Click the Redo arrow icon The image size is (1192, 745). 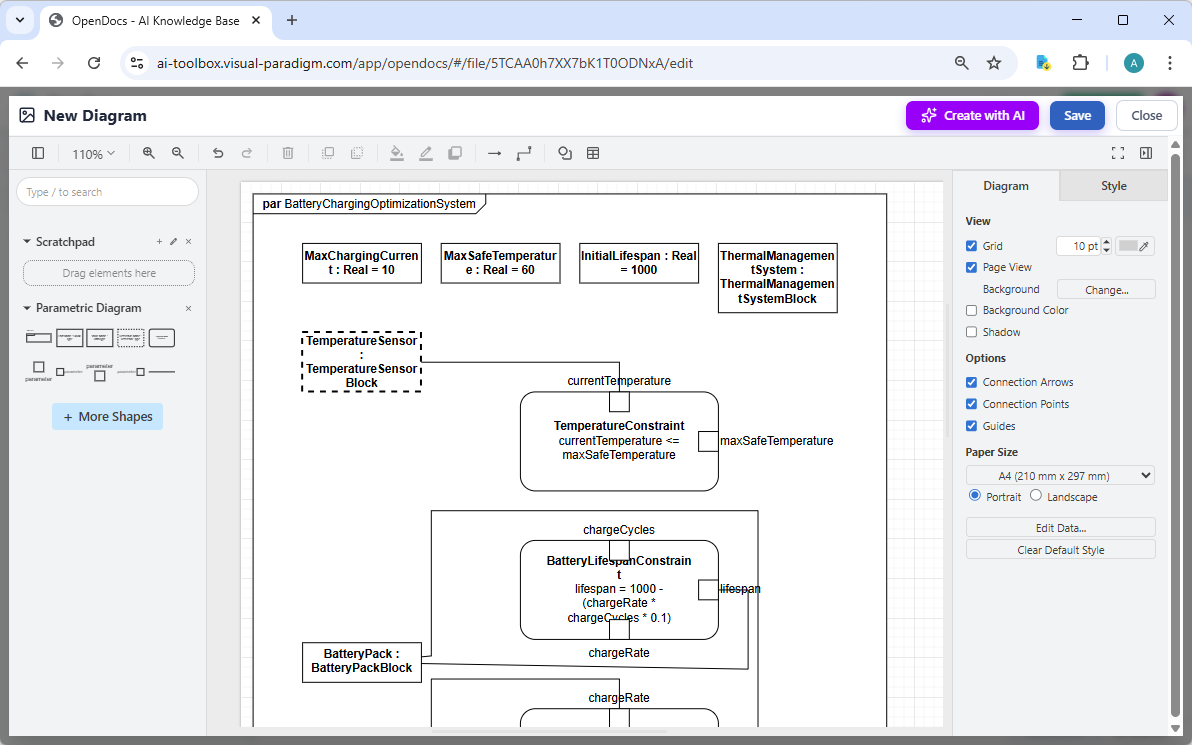[248, 153]
